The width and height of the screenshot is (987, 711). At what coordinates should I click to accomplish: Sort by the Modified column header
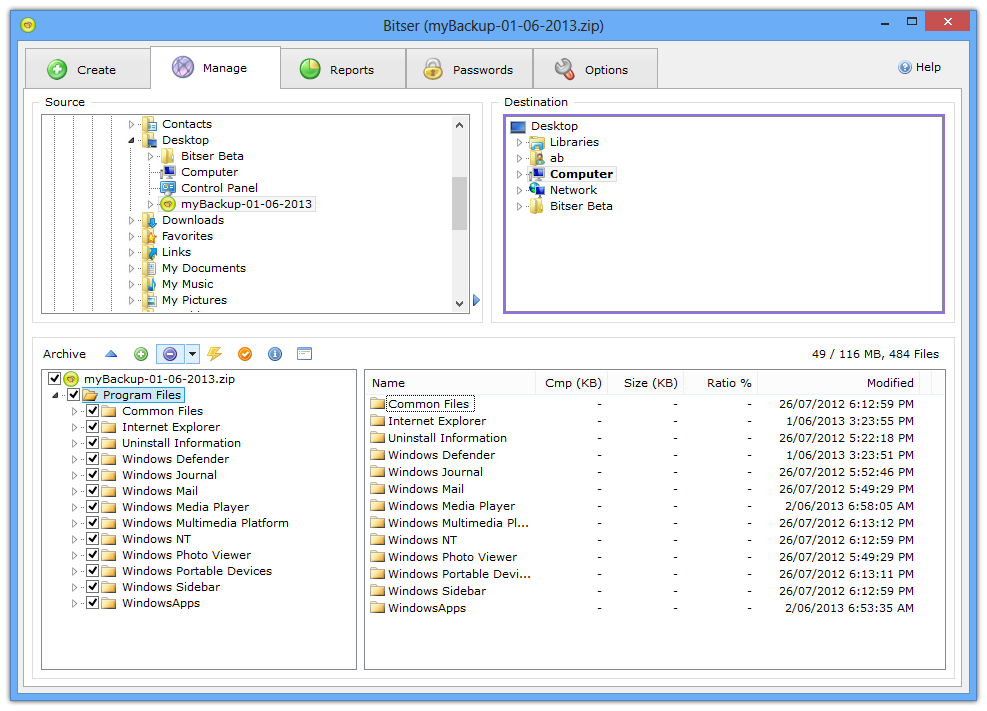click(x=889, y=383)
